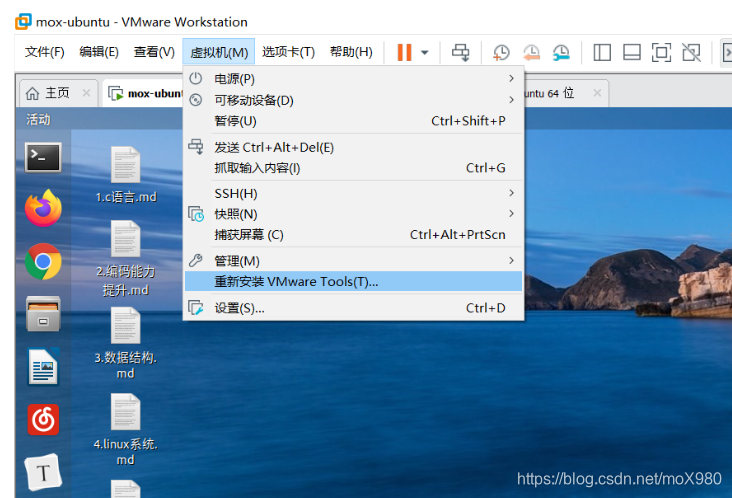This screenshot has height=498, width=732.
Task: Close the 主页 tab
Action: (86, 93)
